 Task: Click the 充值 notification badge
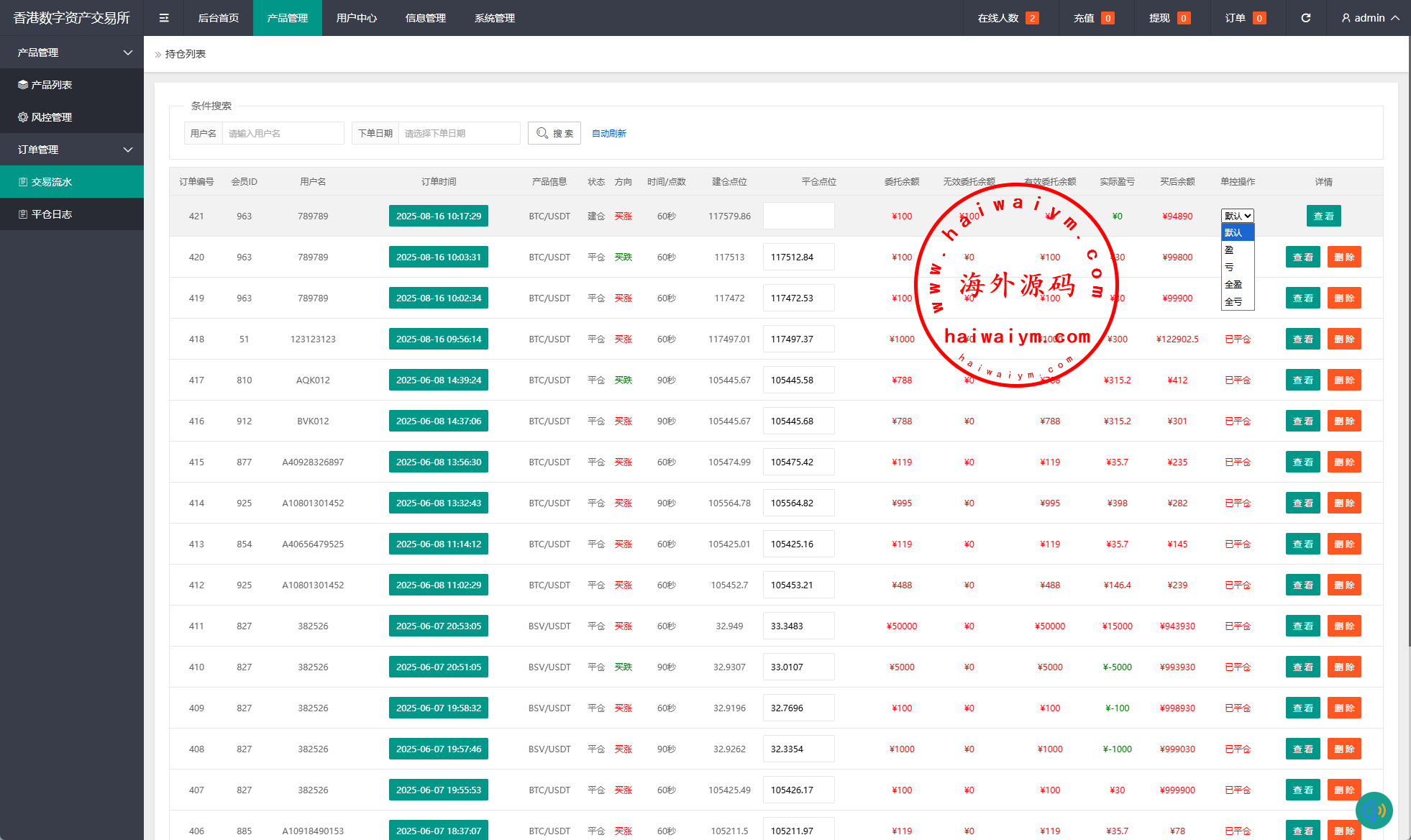[x=1108, y=18]
